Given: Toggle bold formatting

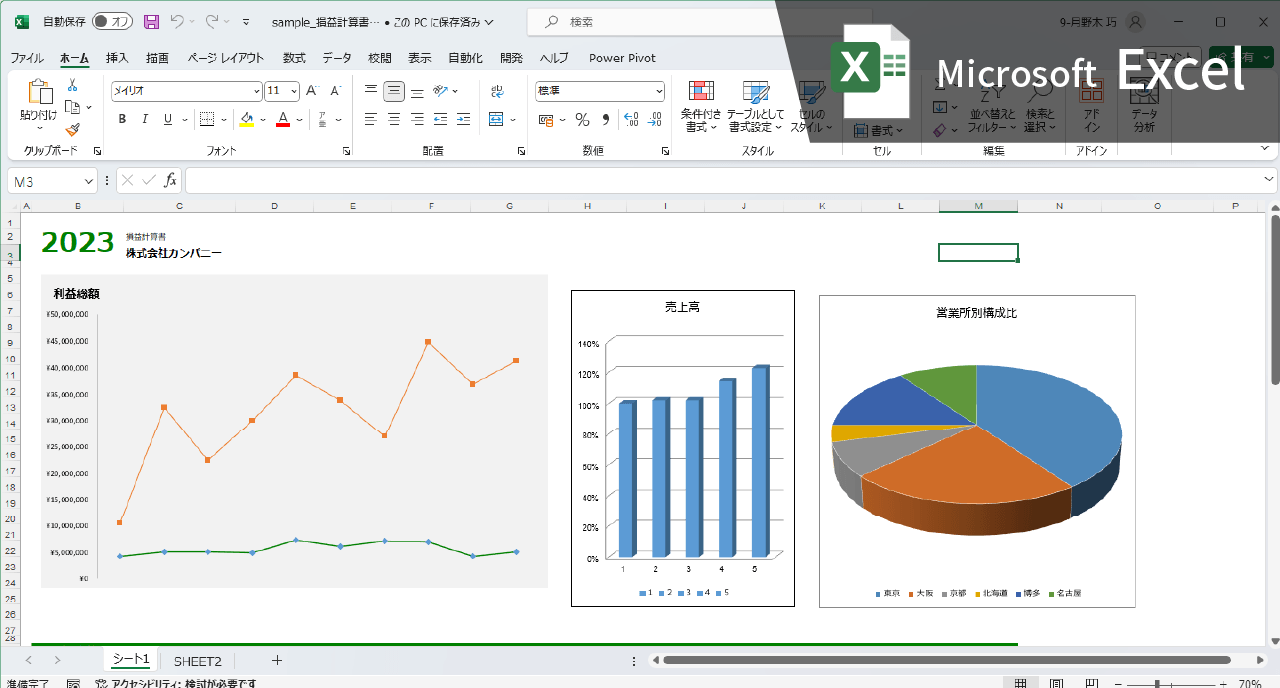Looking at the screenshot, I should pyautogui.click(x=122, y=120).
